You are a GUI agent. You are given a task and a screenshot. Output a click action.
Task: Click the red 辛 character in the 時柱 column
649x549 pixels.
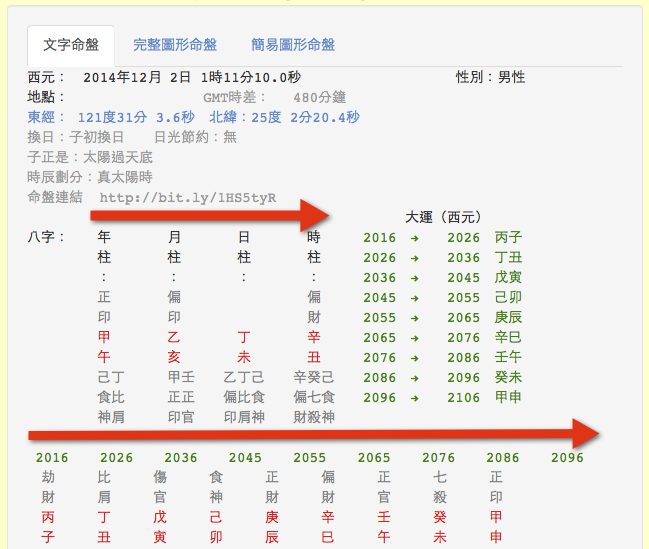point(314,337)
